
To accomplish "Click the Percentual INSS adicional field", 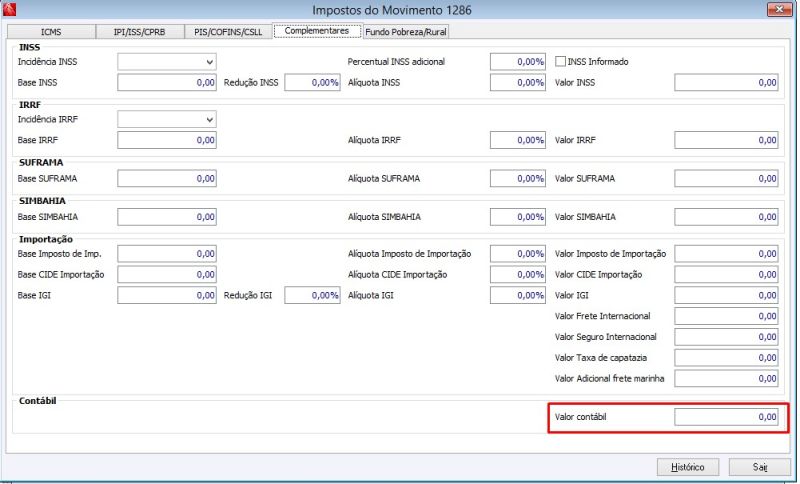I will tap(518, 62).
